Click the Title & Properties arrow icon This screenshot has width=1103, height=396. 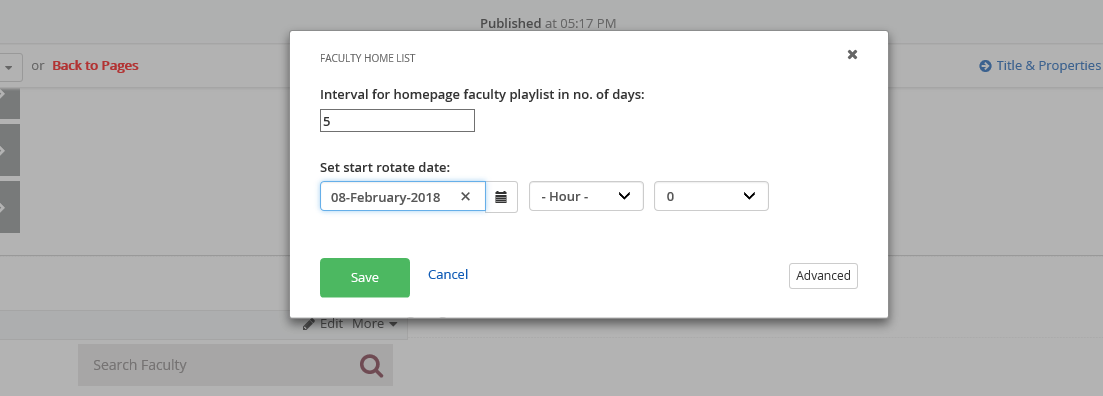[x=985, y=65]
